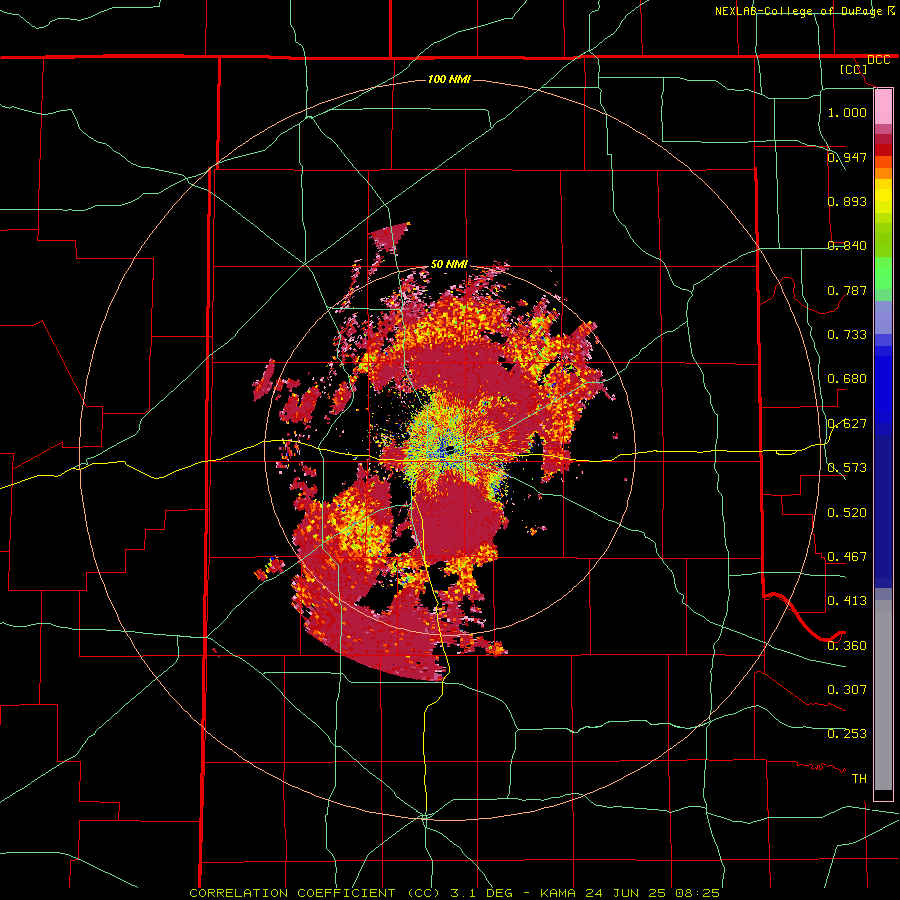Select the 0.467 legend value

click(847, 556)
